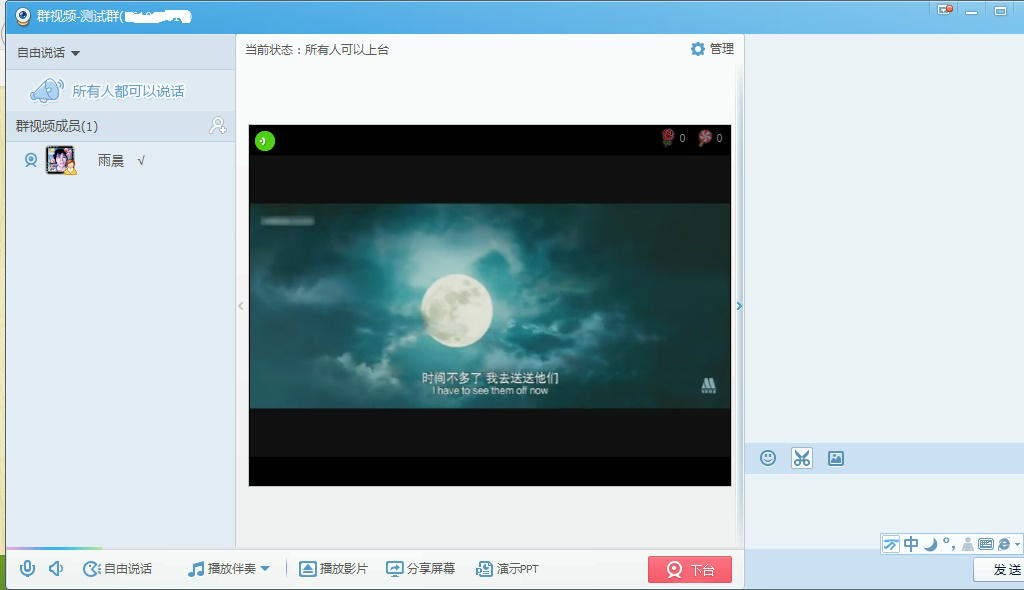This screenshot has width=1024, height=590.
Task: Click the 发送 send button
Action: point(999,570)
